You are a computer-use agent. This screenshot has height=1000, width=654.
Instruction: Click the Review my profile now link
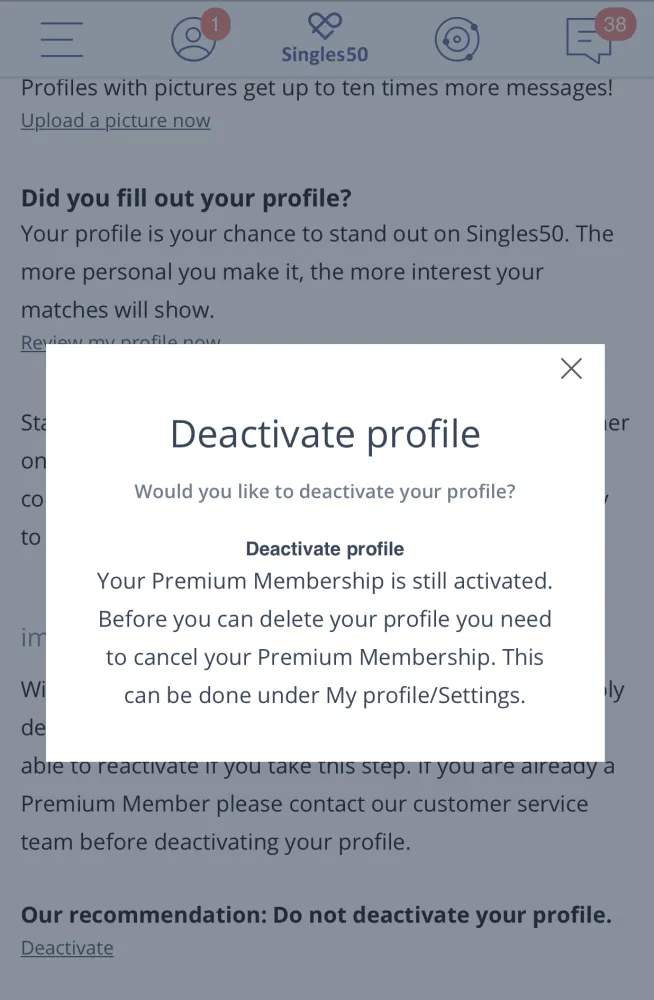(x=120, y=343)
